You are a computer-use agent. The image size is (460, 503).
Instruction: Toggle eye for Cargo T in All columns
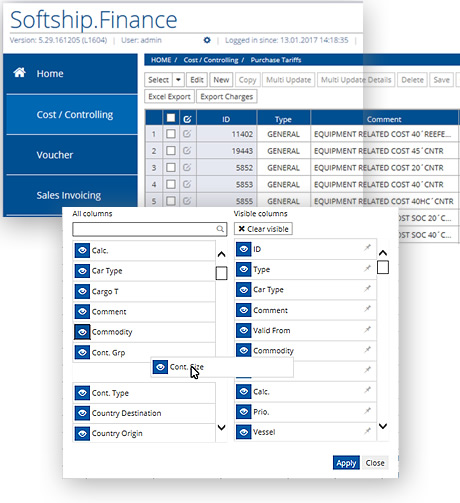point(82,291)
